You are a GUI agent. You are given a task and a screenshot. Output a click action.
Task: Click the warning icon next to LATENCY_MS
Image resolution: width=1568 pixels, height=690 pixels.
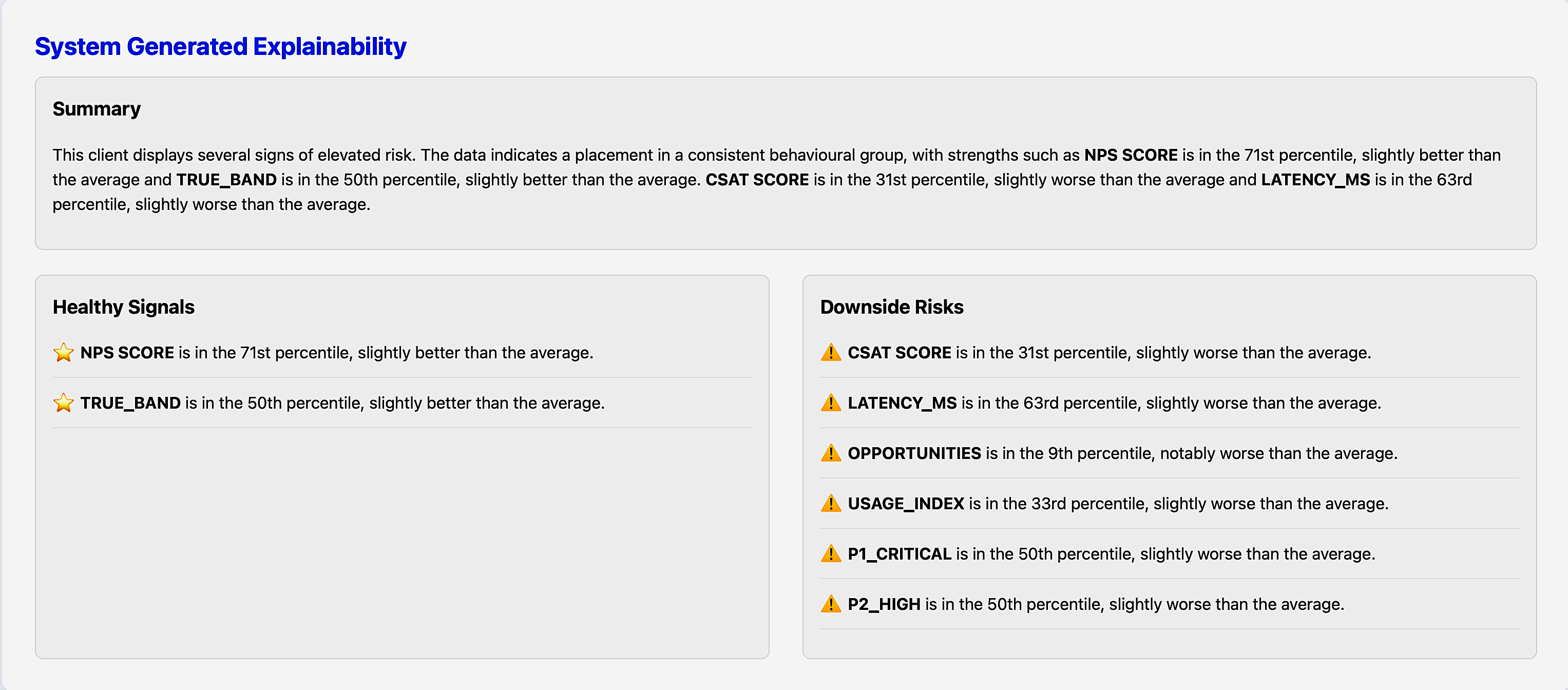tap(830, 403)
